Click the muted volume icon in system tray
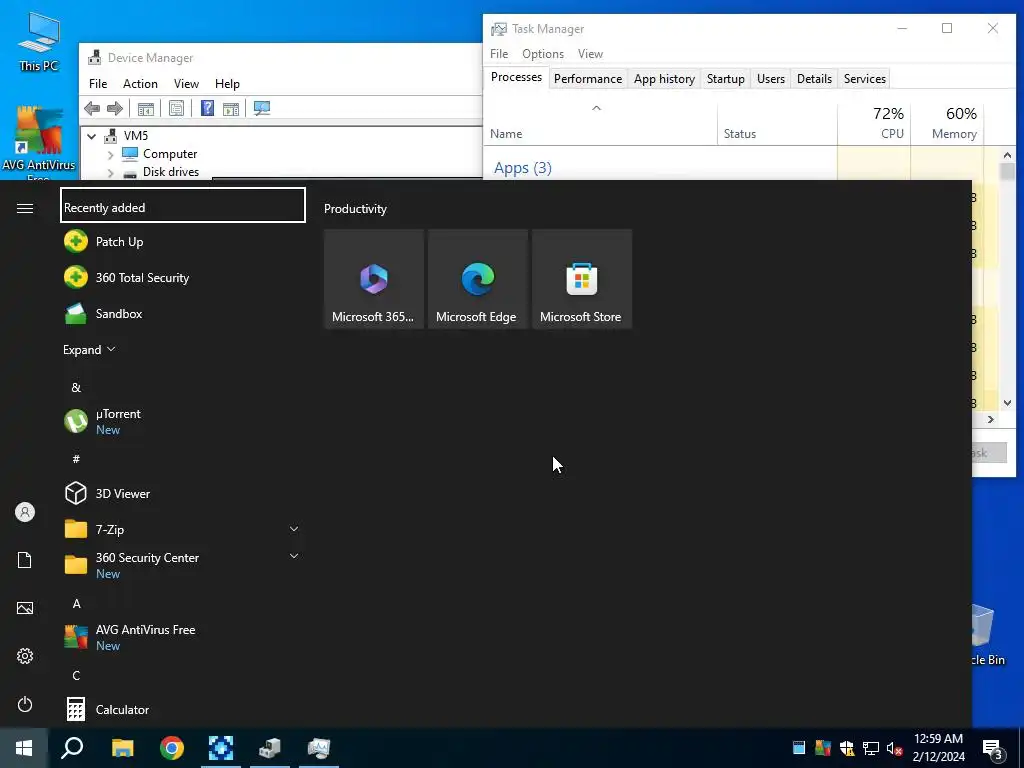The width and height of the screenshot is (1024, 768). coord(895,748)
